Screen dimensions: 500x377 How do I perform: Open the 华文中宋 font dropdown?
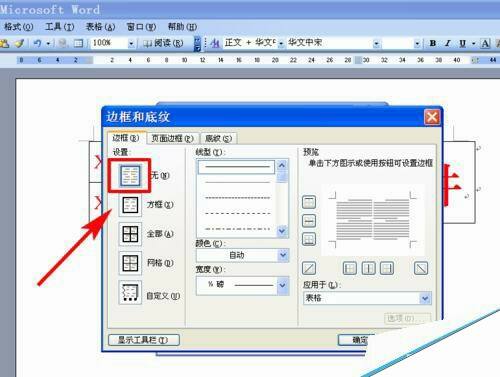click(376, 43)
